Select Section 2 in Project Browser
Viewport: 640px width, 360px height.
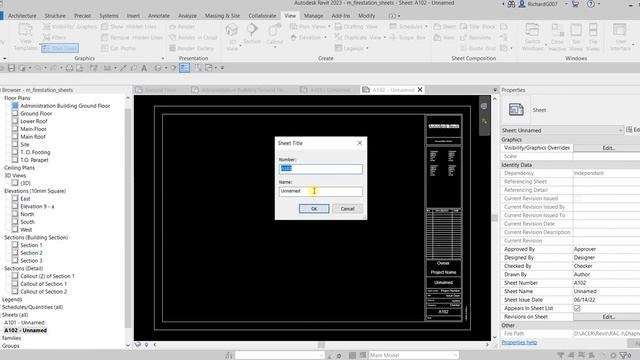pyautogui.click(x=31, y=253)
